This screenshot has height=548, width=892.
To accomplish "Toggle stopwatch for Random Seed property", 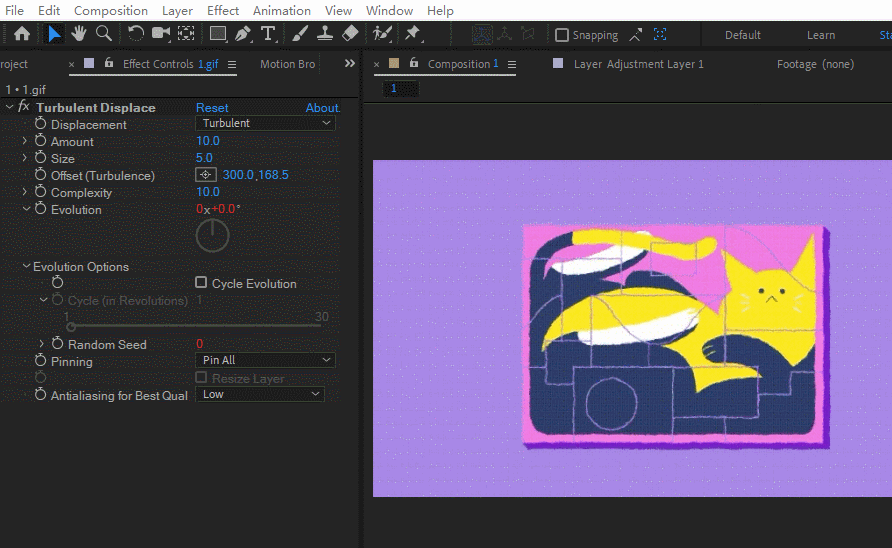I will (x=57, y=343).
